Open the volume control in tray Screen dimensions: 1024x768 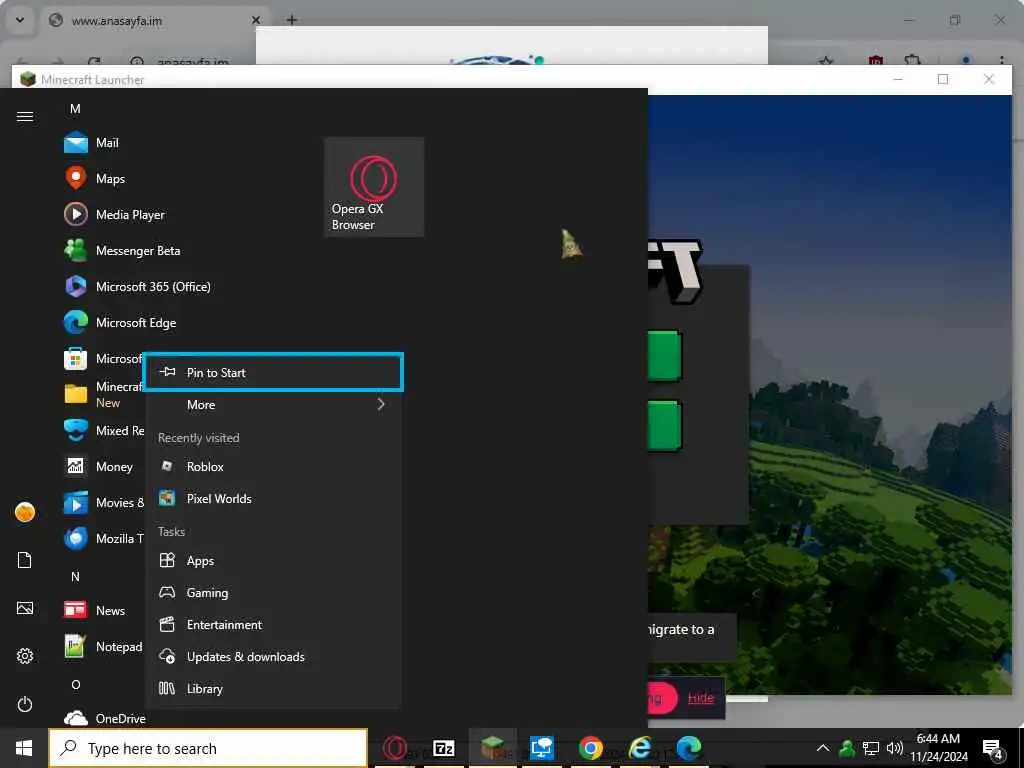tap(894, 748)
